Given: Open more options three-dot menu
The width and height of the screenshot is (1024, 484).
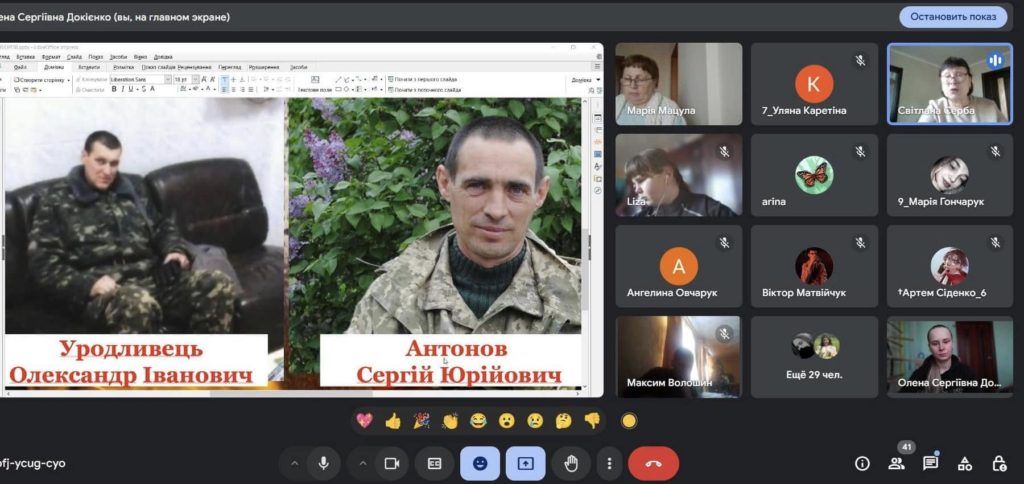Looking at the screenshot, I should tap(609, 463).
